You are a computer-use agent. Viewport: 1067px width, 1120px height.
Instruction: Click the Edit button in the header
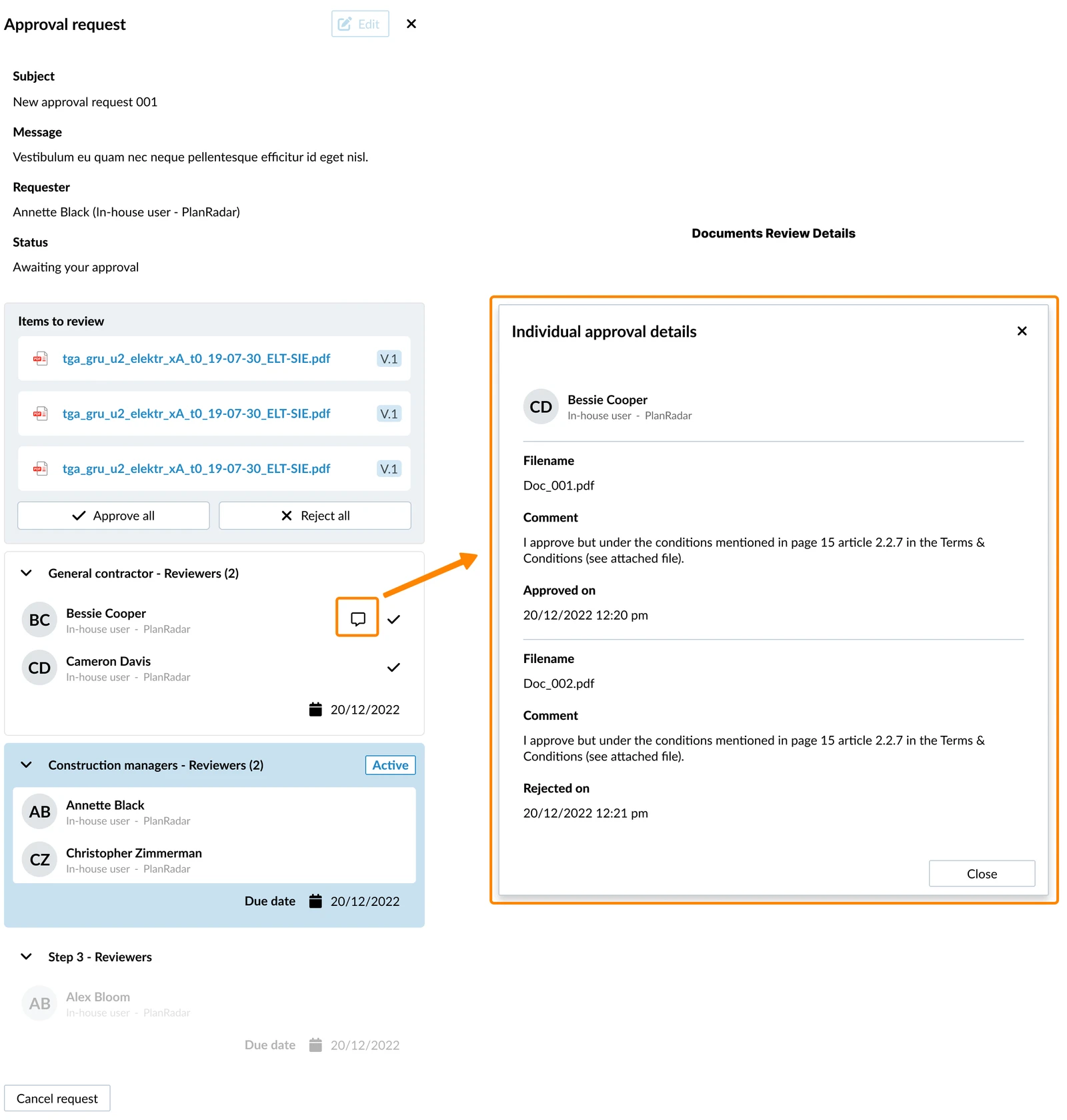(360, 24)
